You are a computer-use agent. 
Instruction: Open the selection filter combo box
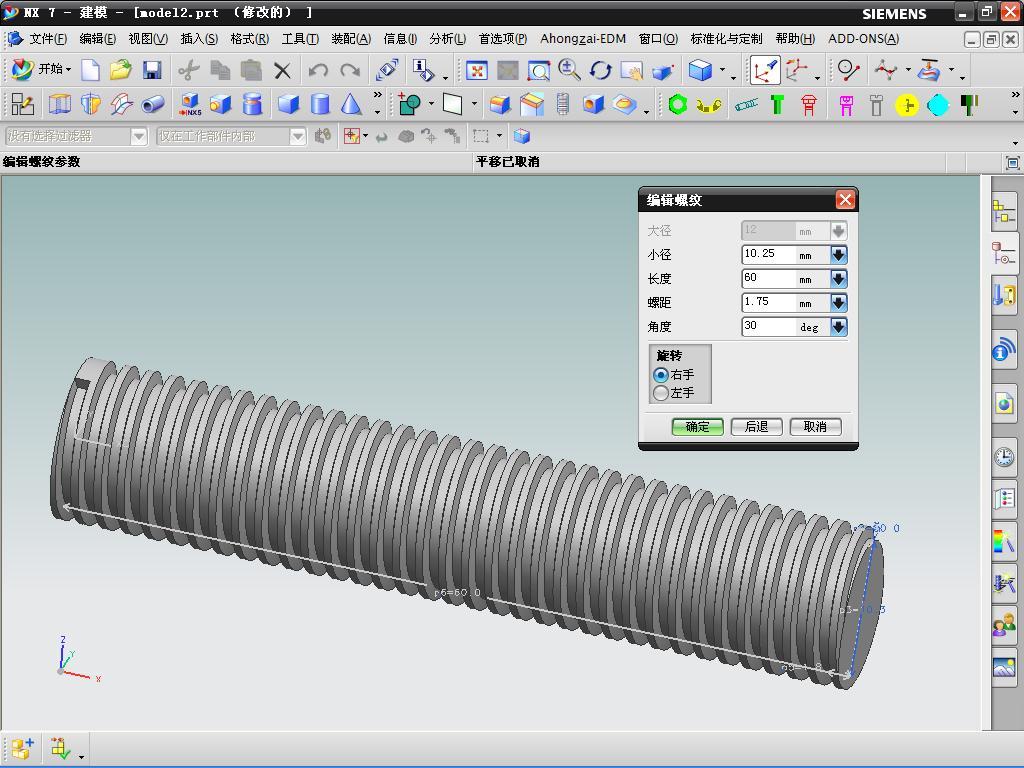coord(76,136)
